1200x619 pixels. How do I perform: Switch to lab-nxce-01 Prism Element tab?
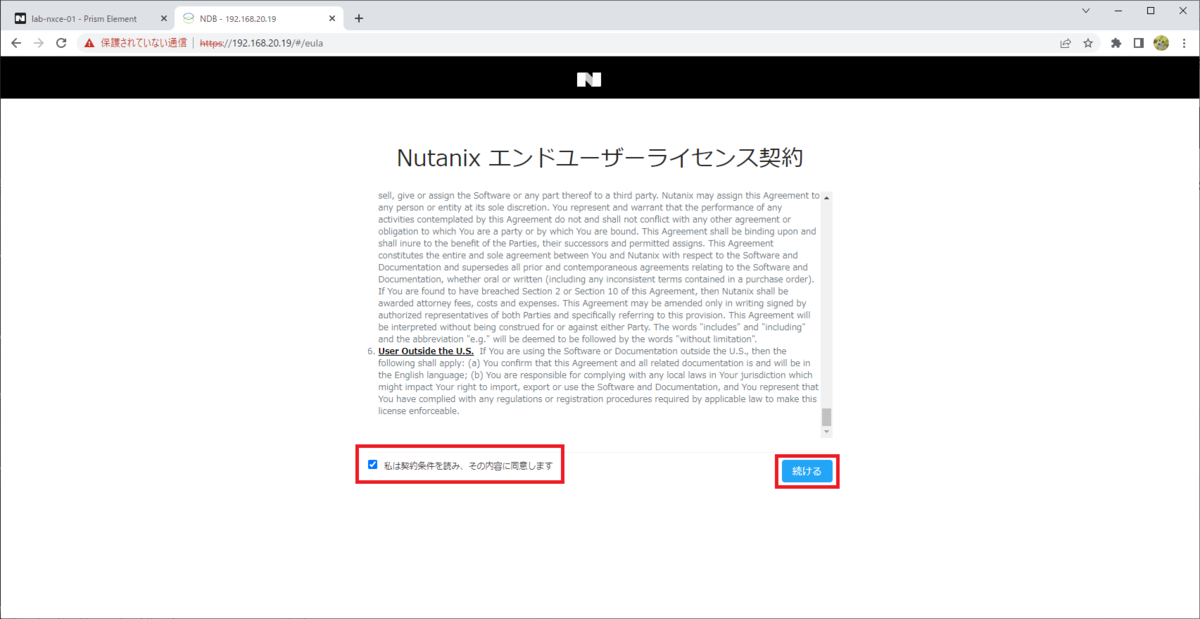pyautogui.click(x=88, y=18)
